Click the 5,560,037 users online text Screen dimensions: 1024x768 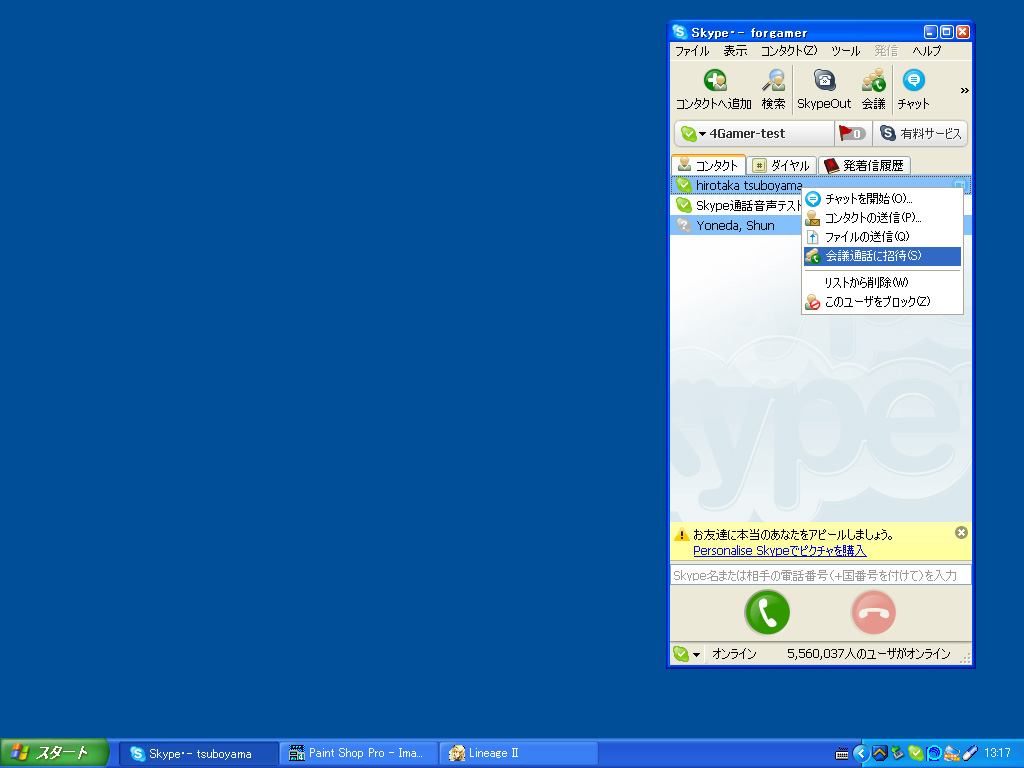[x=869, y=654]
